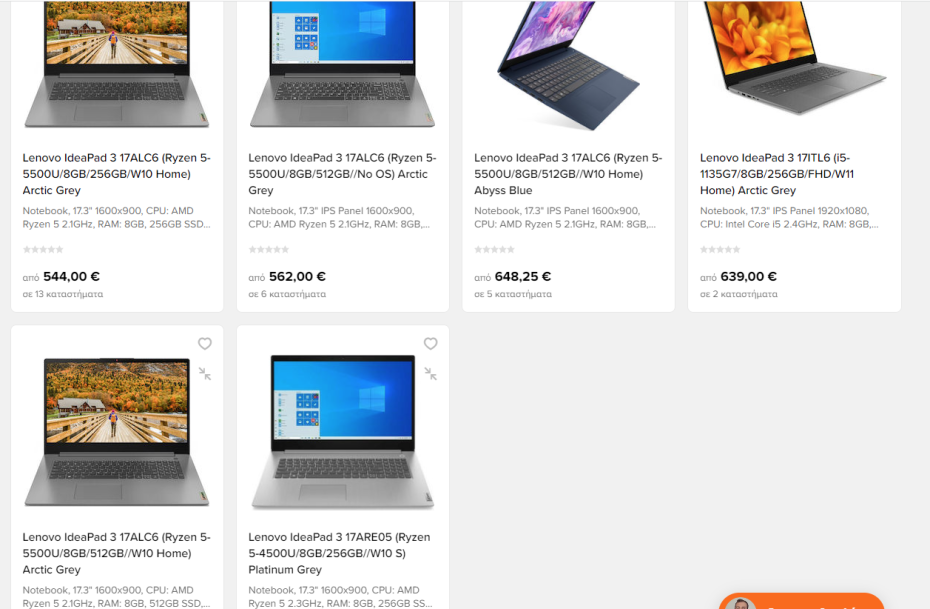Click compare arrows icon on 17ARE05 card

(x=431, y=374)
